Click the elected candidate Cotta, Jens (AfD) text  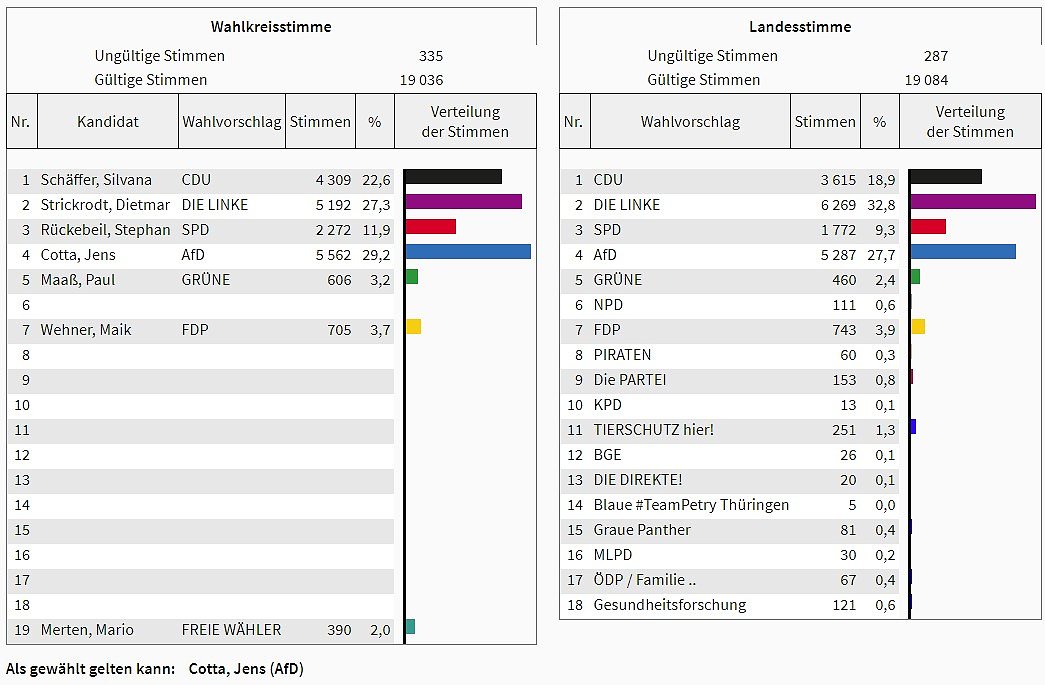[246, 668]
